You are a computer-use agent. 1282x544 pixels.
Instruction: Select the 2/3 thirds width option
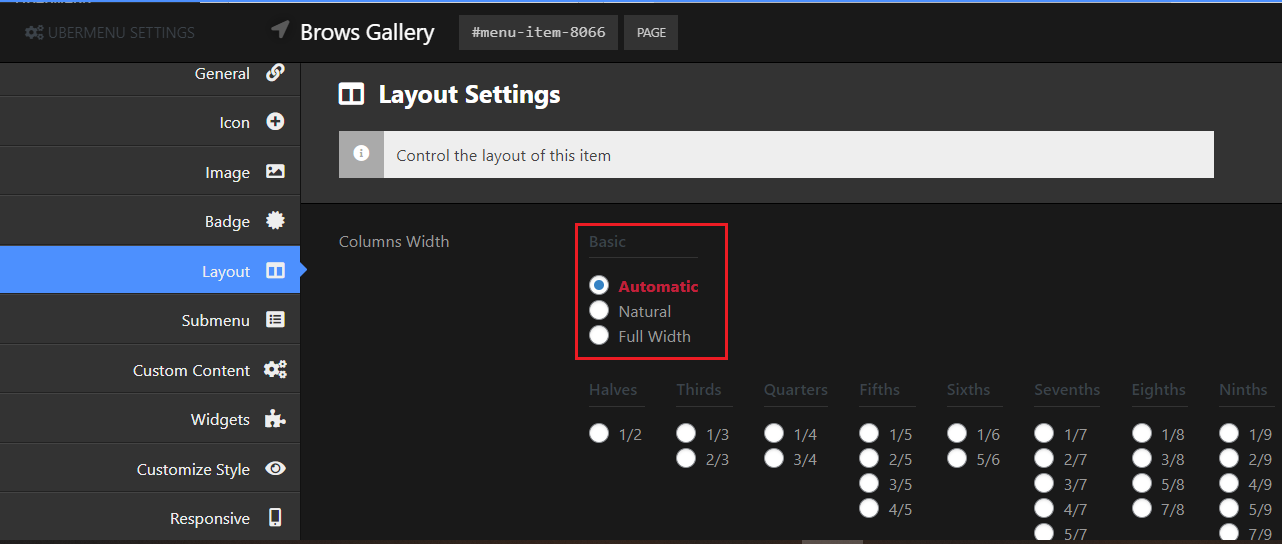pyautogui.click(x=686, y=459)
